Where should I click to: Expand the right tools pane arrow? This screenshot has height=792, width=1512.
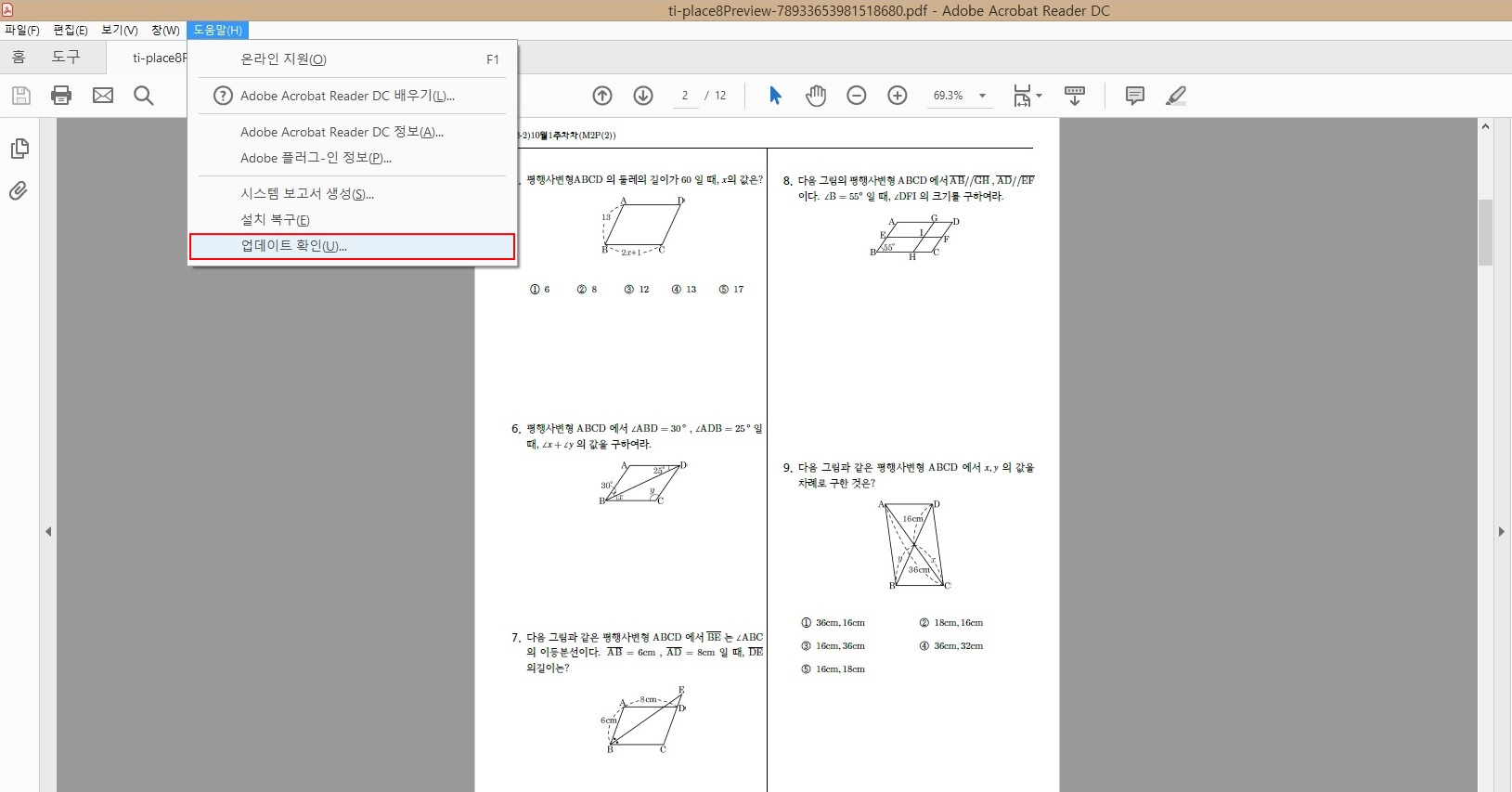1501,532
